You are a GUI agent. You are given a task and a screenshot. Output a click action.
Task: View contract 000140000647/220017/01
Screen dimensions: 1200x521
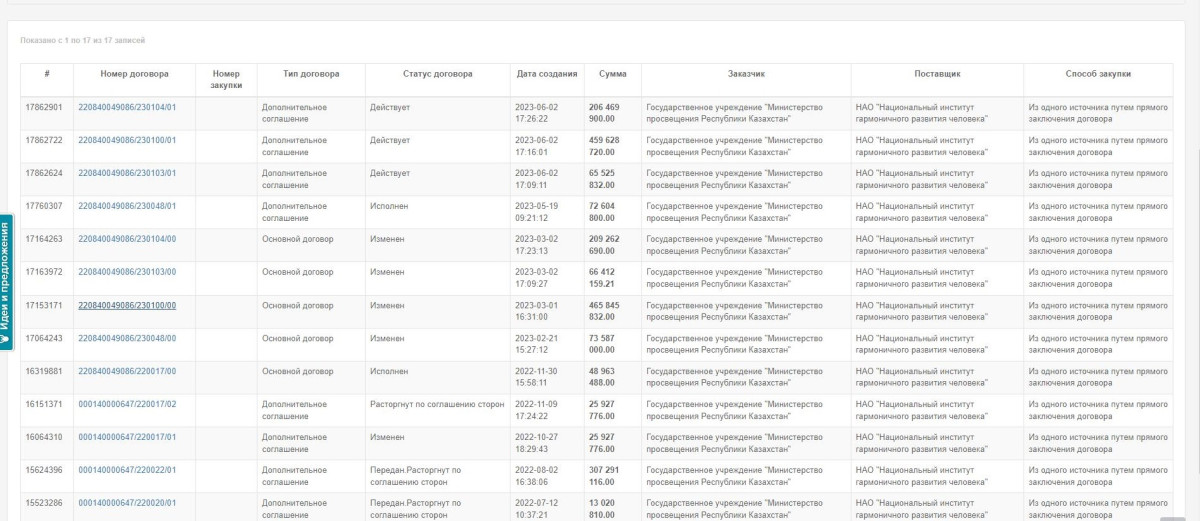127,438
